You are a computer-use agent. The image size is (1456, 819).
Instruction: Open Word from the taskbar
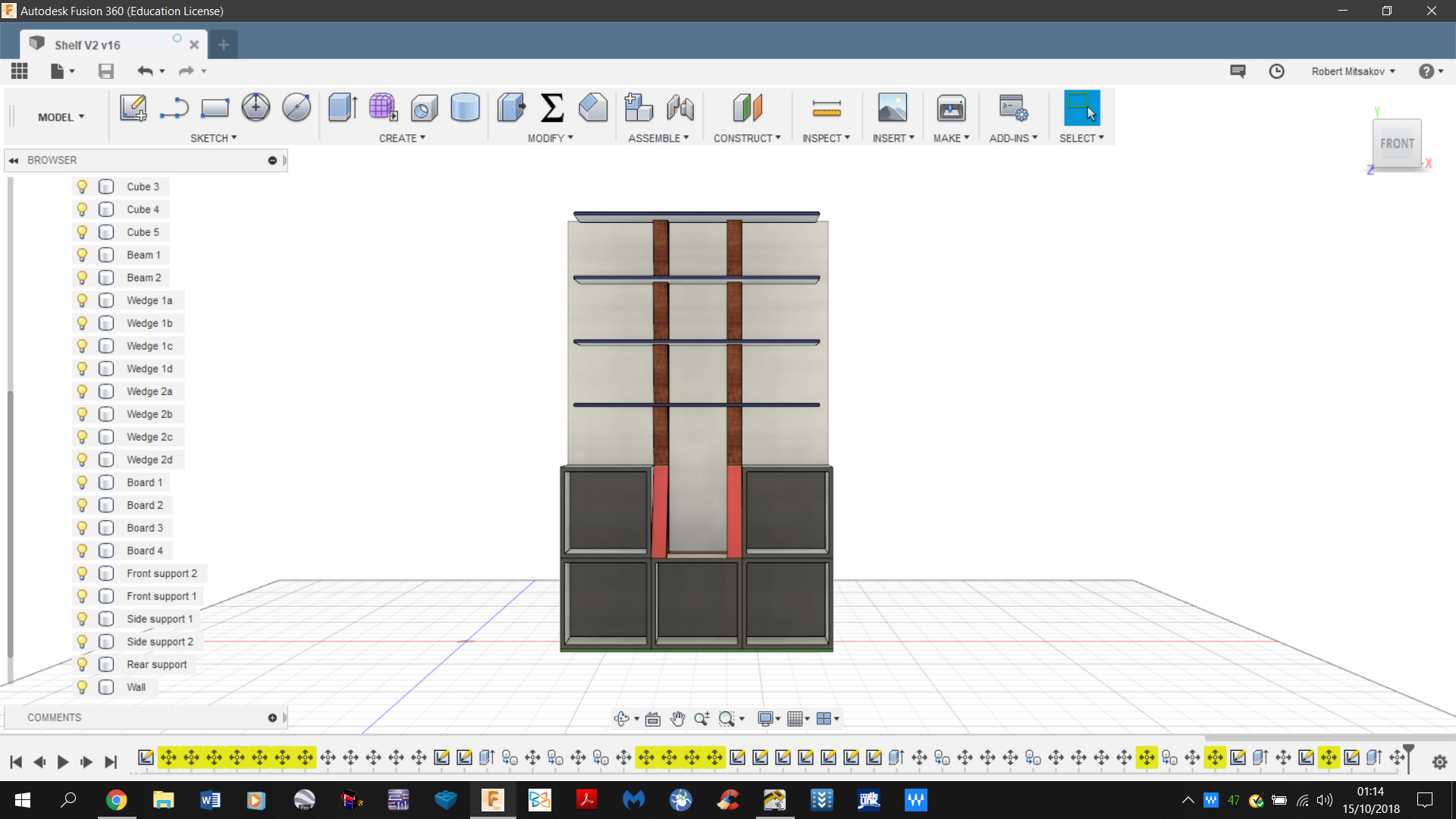click(x=210, y=800)
